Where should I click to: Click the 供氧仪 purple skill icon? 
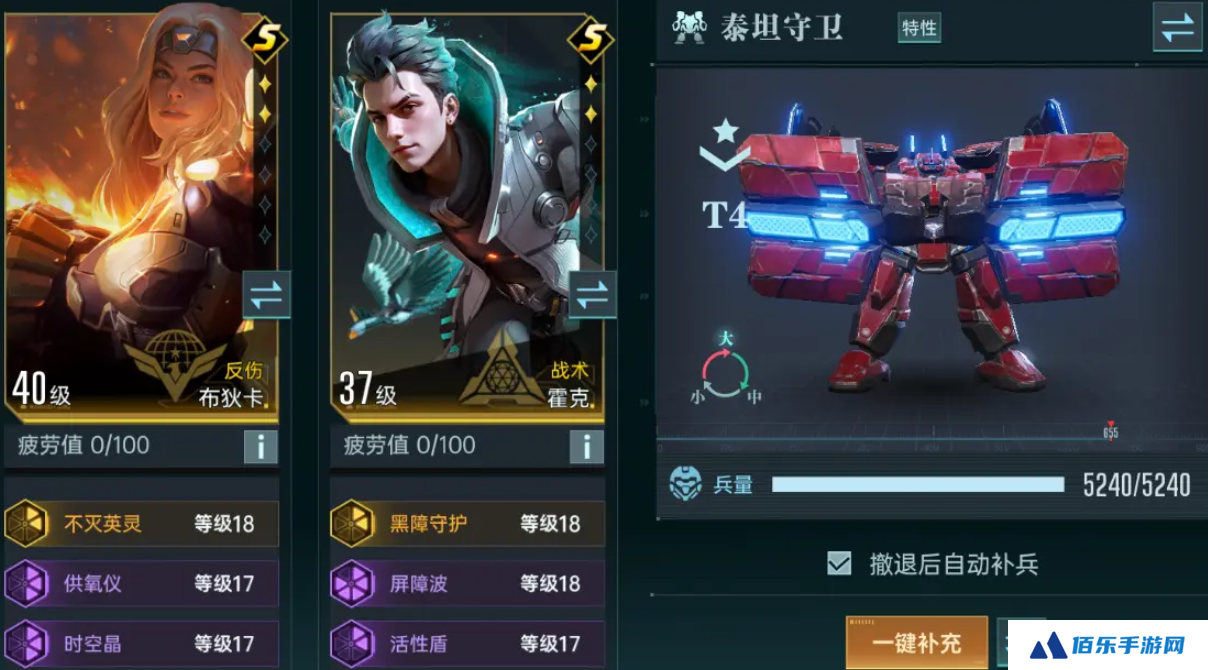click(25, 583)
